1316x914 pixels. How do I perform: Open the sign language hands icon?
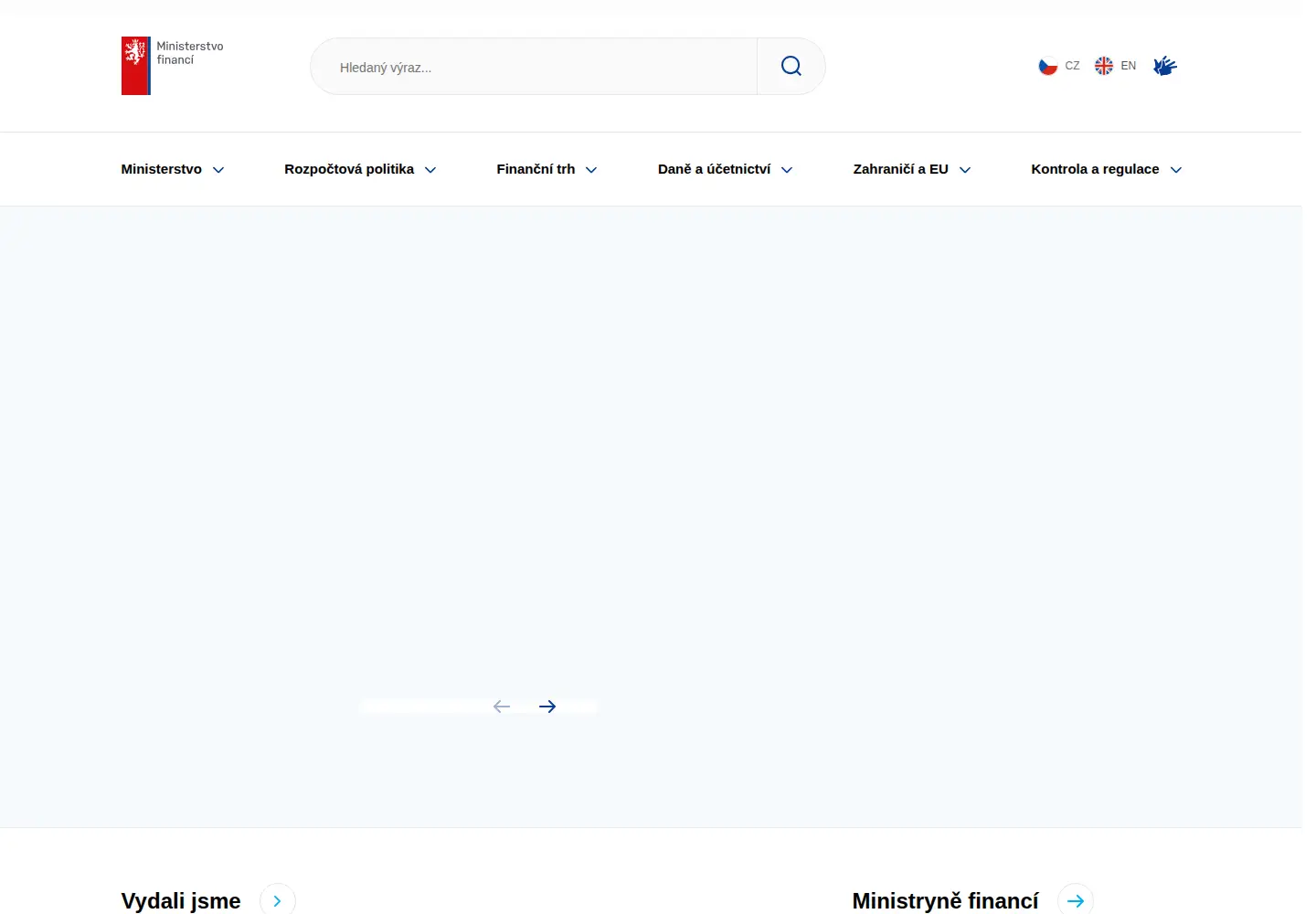pyautogui.click(x=1164, y=66)
